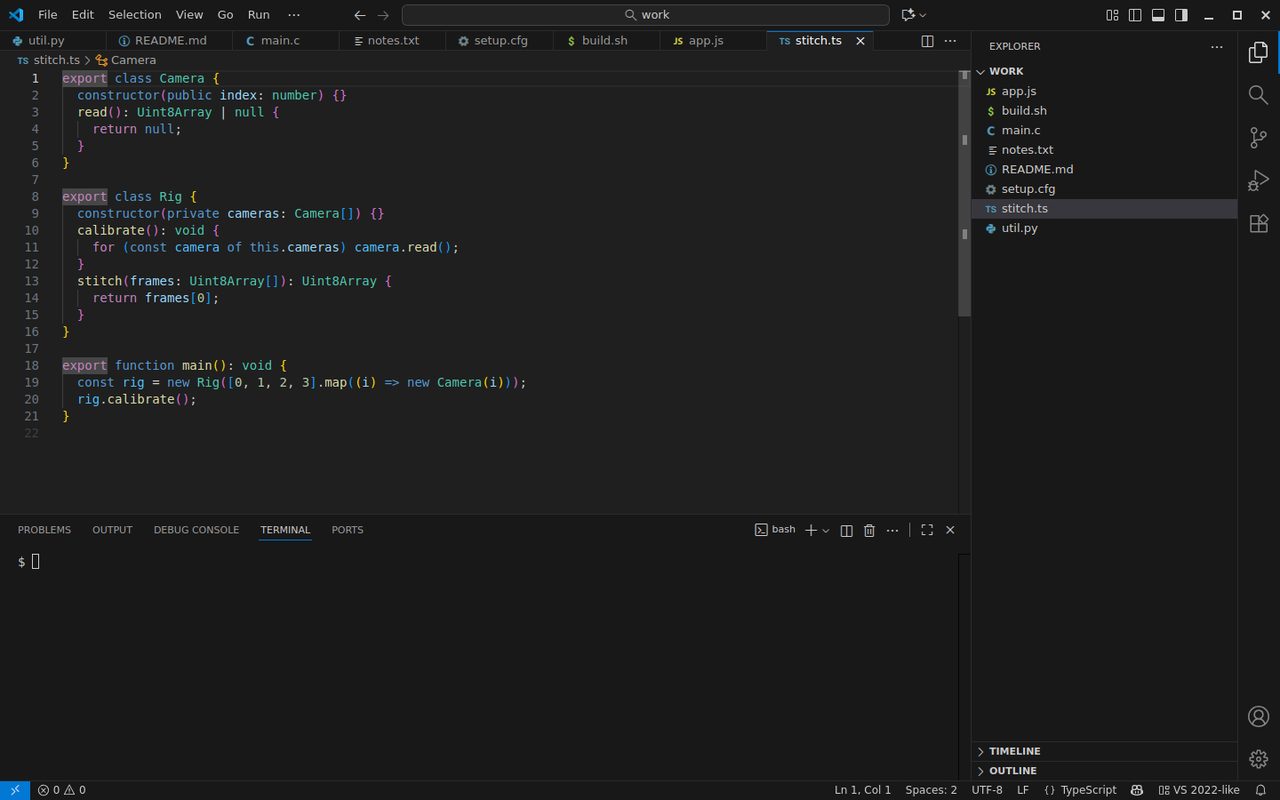1280x800 pixels.
Task: Toggle the secondary side bar
Action: click(x=1181, y=15)
